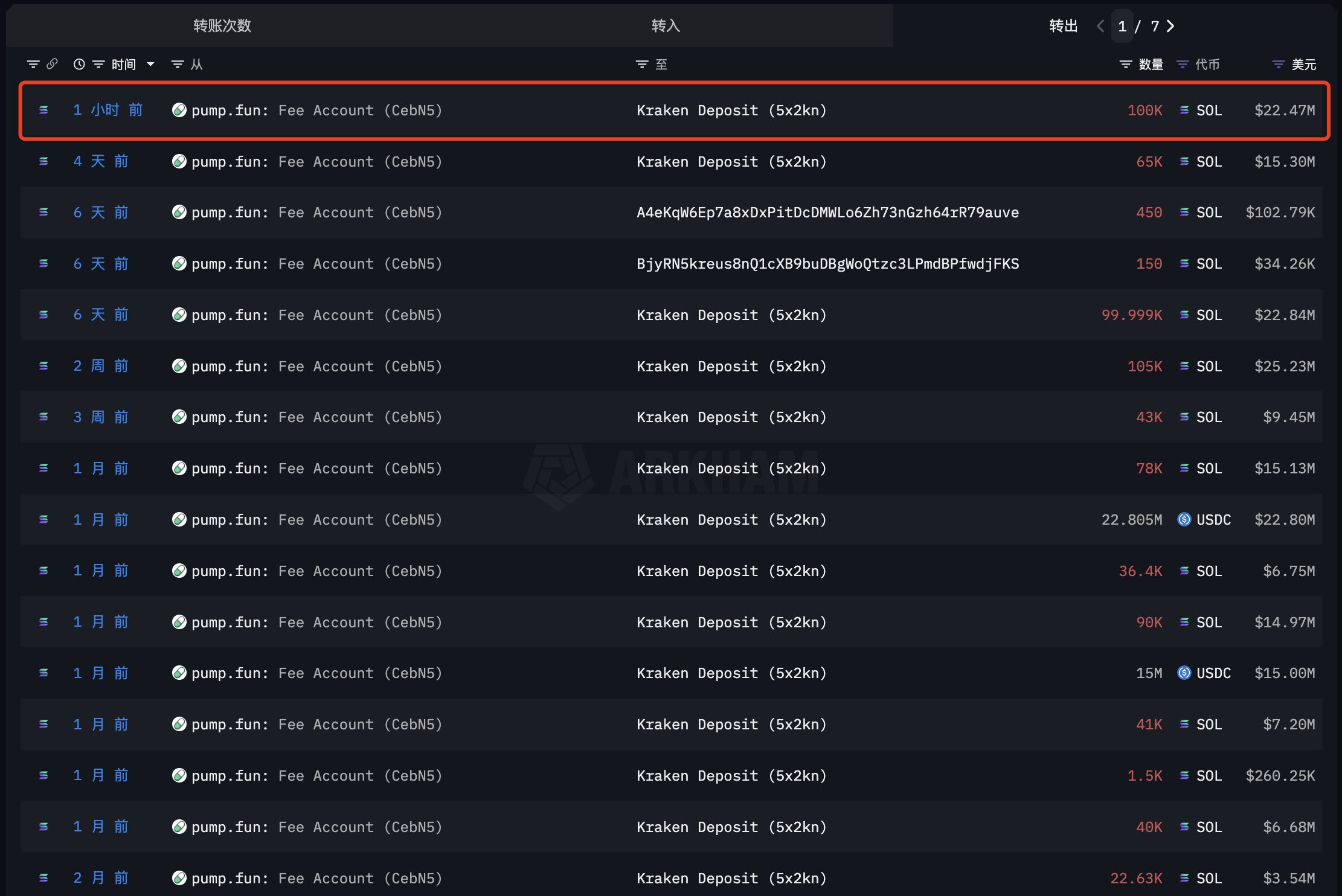Click the link icon in table header
This screenshot has width=1342, height=896.
pyautogui.click(x=52, y=64)
